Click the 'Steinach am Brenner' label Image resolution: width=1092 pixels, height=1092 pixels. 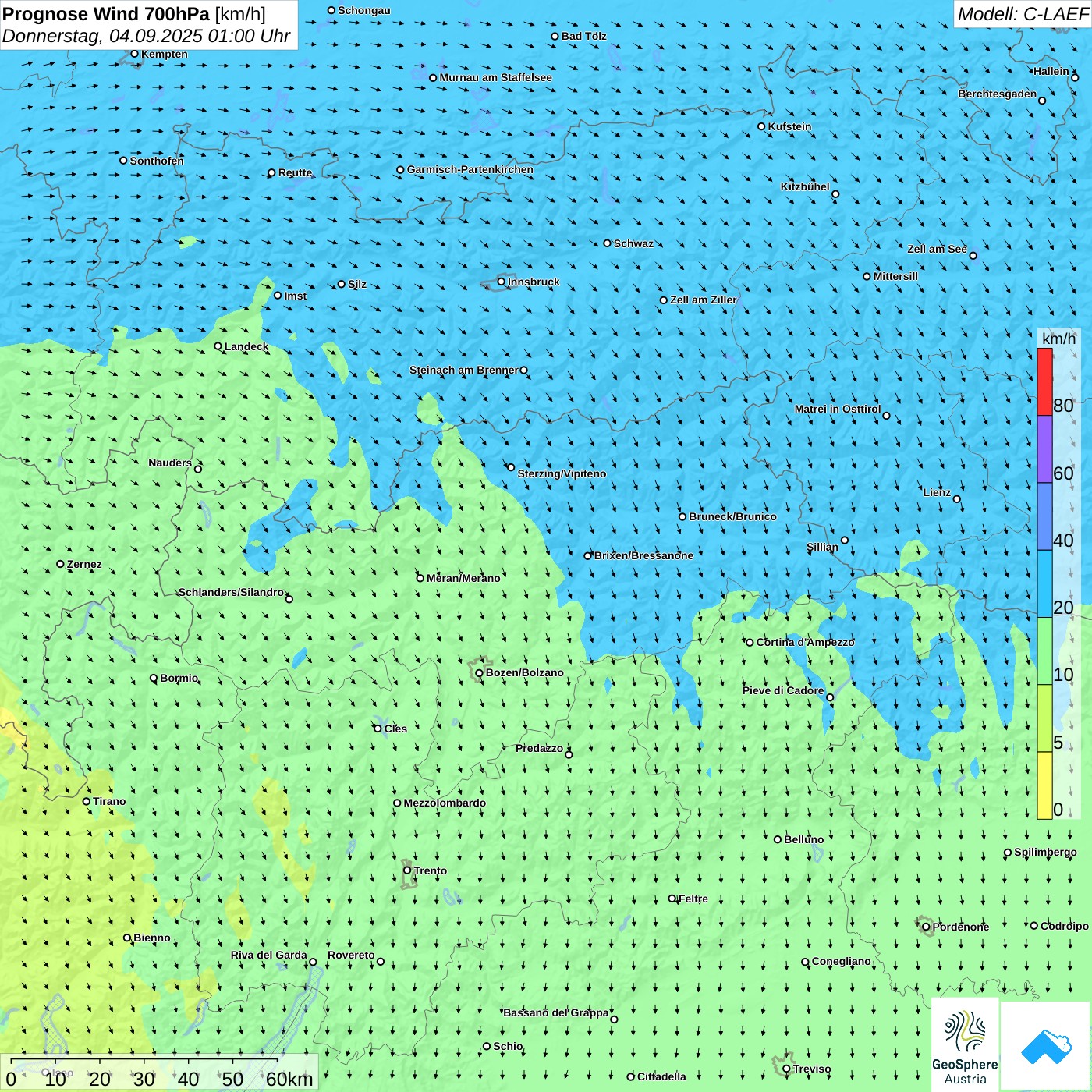[x=464, y=370]
